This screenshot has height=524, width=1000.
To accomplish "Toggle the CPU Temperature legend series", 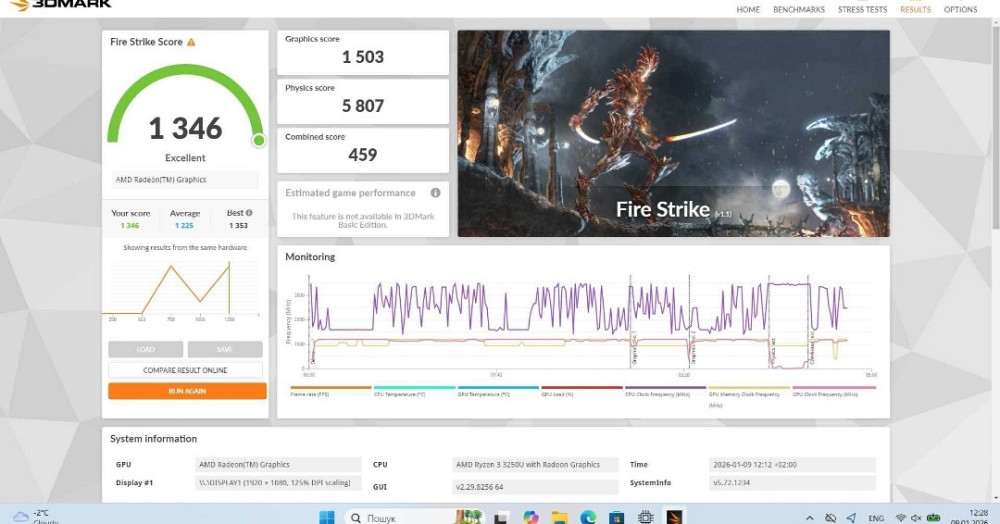I will pos(413,392).
